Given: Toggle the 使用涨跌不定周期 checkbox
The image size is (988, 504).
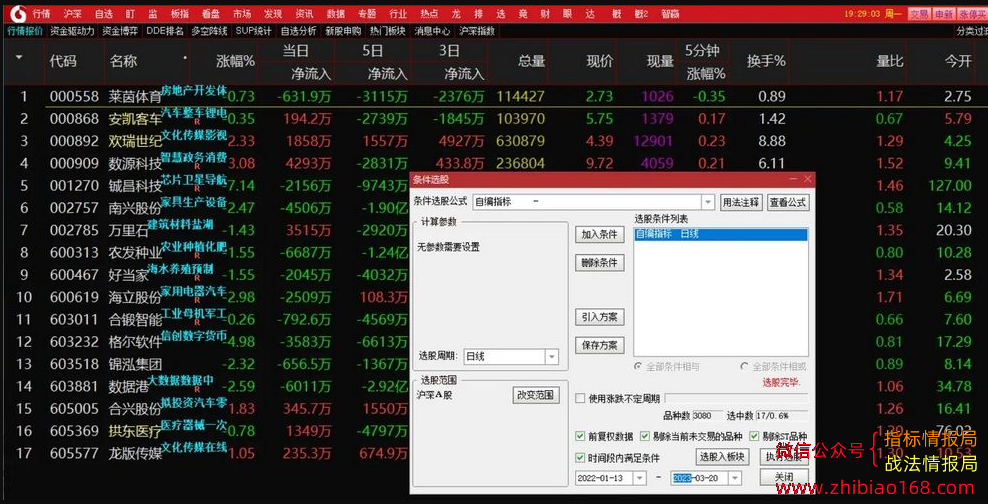Looking at the screenshot, I should (580, 398).
